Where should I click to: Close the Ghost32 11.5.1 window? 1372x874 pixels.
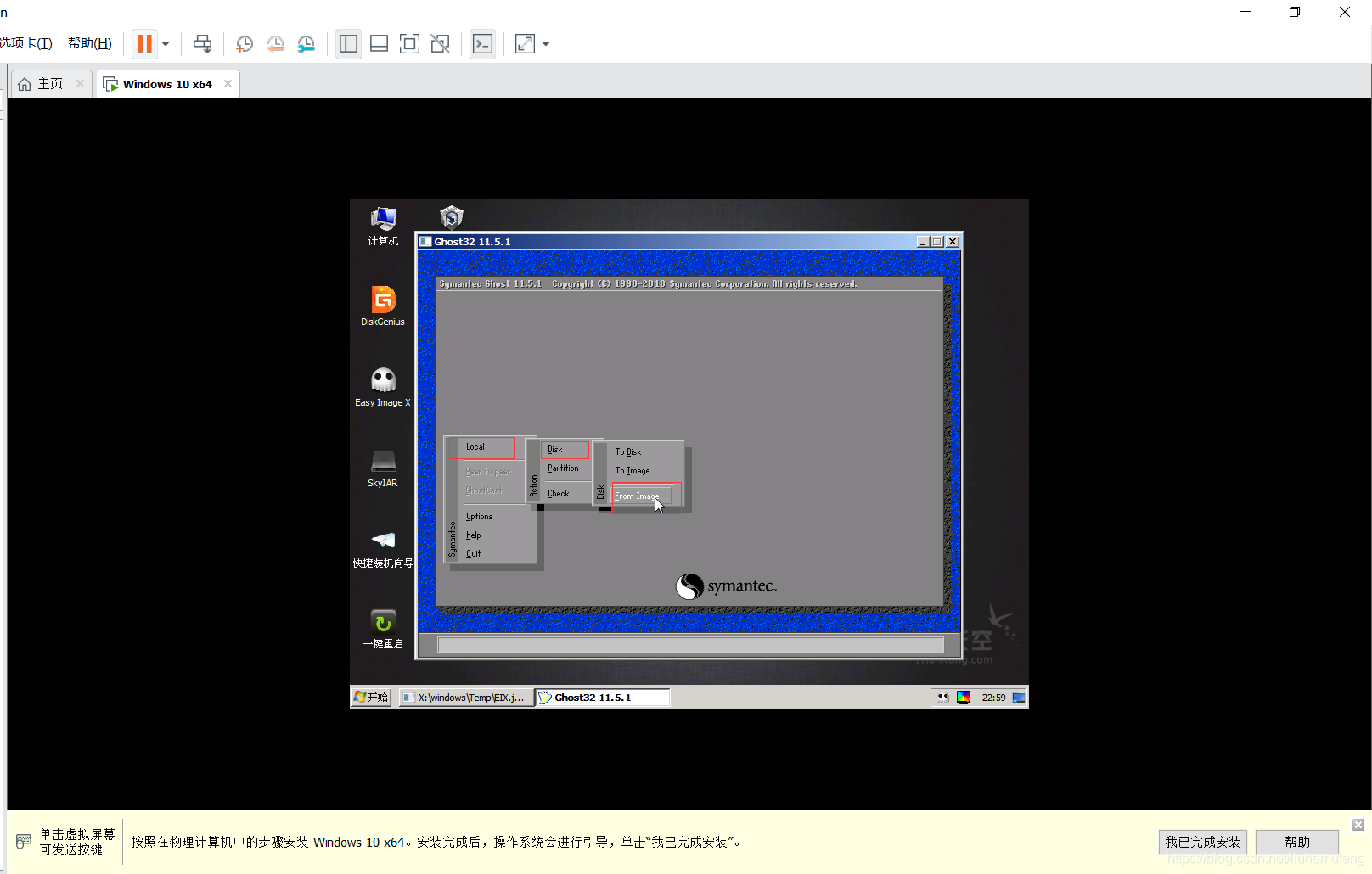click(x=953, y=242)
